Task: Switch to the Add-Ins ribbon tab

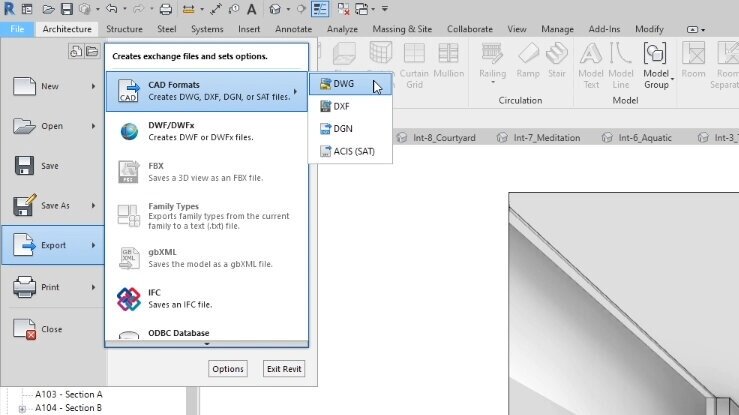Action: tap(604, 29)
